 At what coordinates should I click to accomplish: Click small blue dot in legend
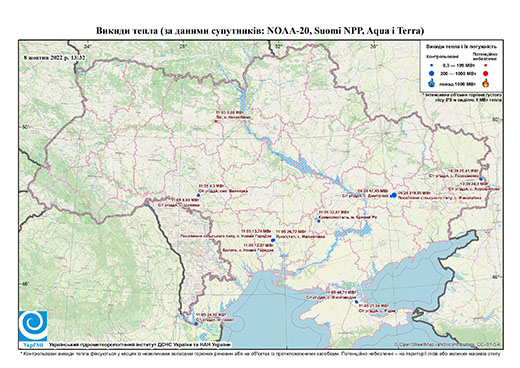click(x=432, y=66)
